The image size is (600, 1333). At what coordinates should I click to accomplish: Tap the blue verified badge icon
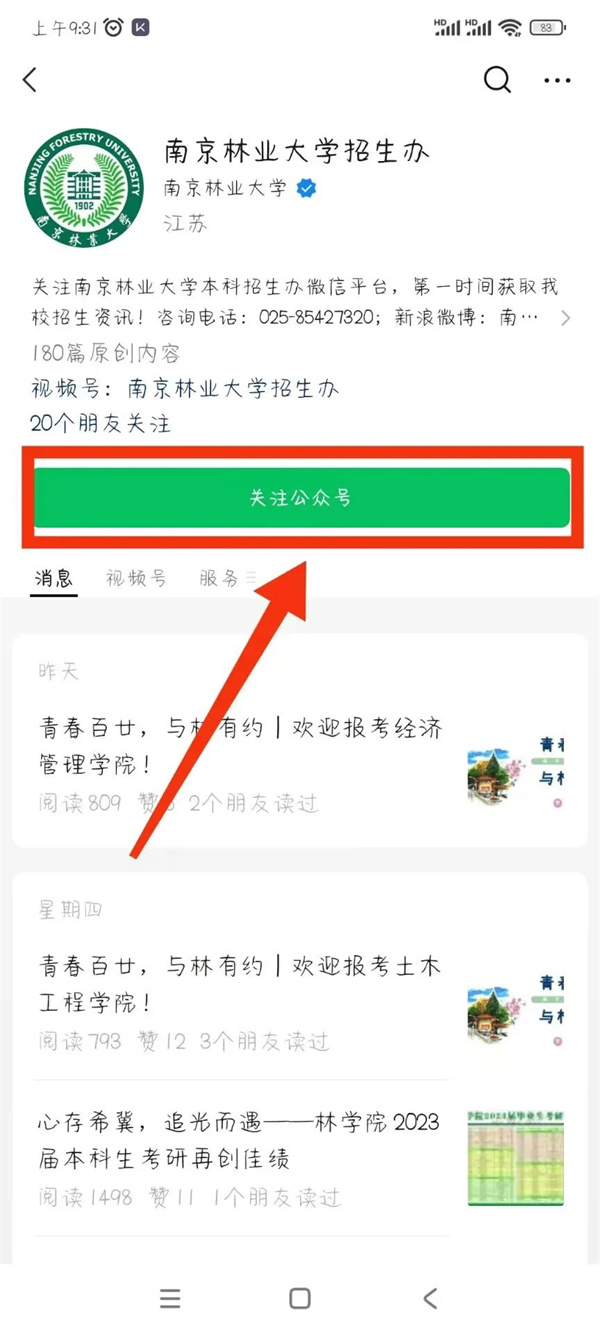pyautogui.click(x=306, y=188)
